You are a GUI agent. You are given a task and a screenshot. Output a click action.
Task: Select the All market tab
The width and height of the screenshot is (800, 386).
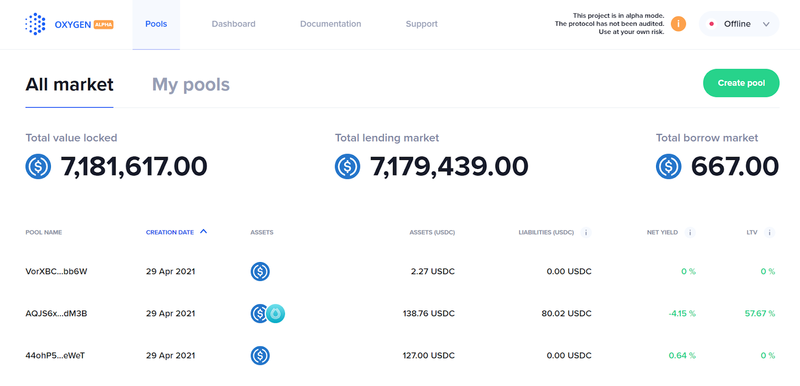pyautogui.click(x=69, y=85)
